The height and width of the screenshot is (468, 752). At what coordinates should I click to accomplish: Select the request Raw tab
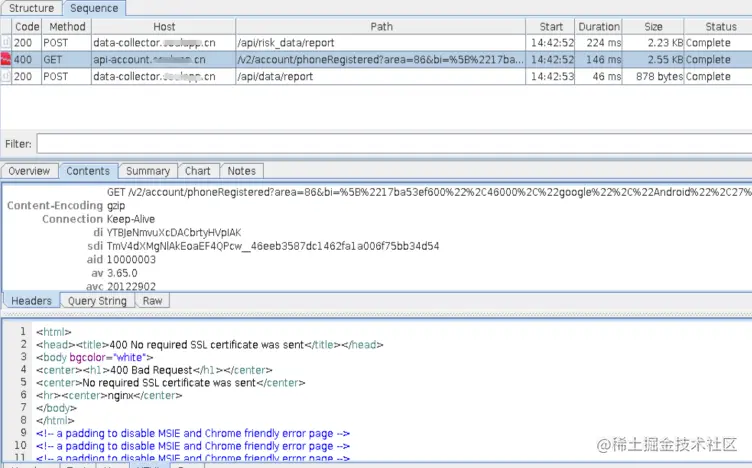point(152,301)
